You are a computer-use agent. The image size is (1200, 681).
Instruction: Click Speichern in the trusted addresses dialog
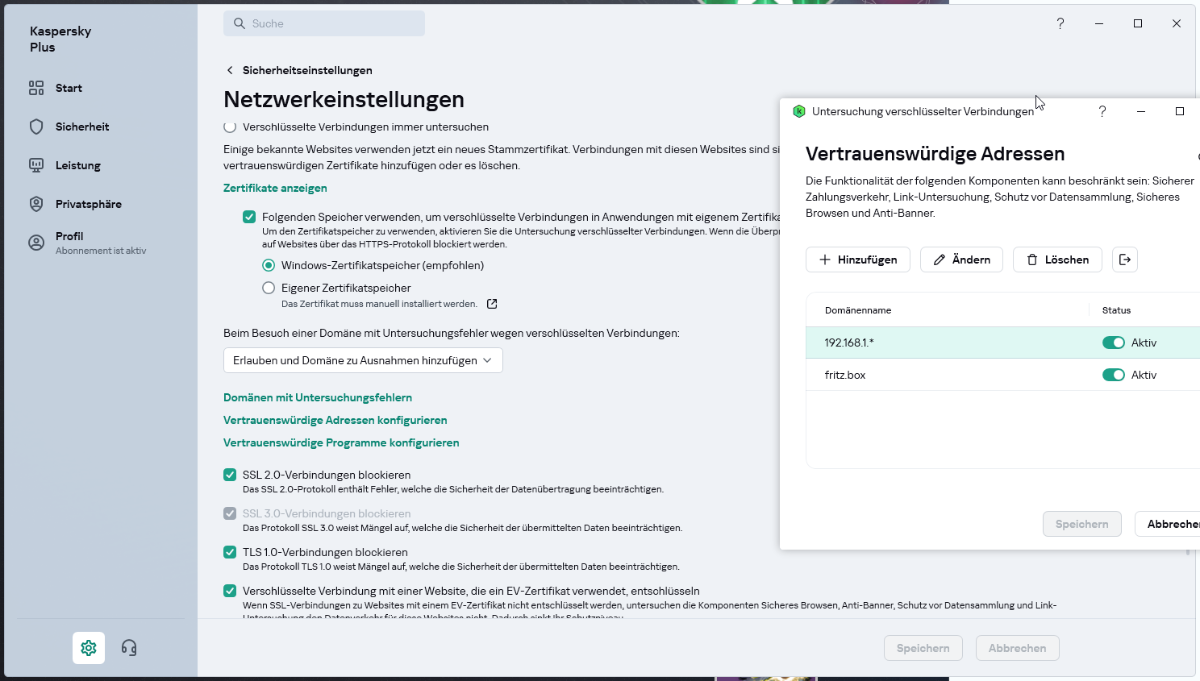(1082, 524)
